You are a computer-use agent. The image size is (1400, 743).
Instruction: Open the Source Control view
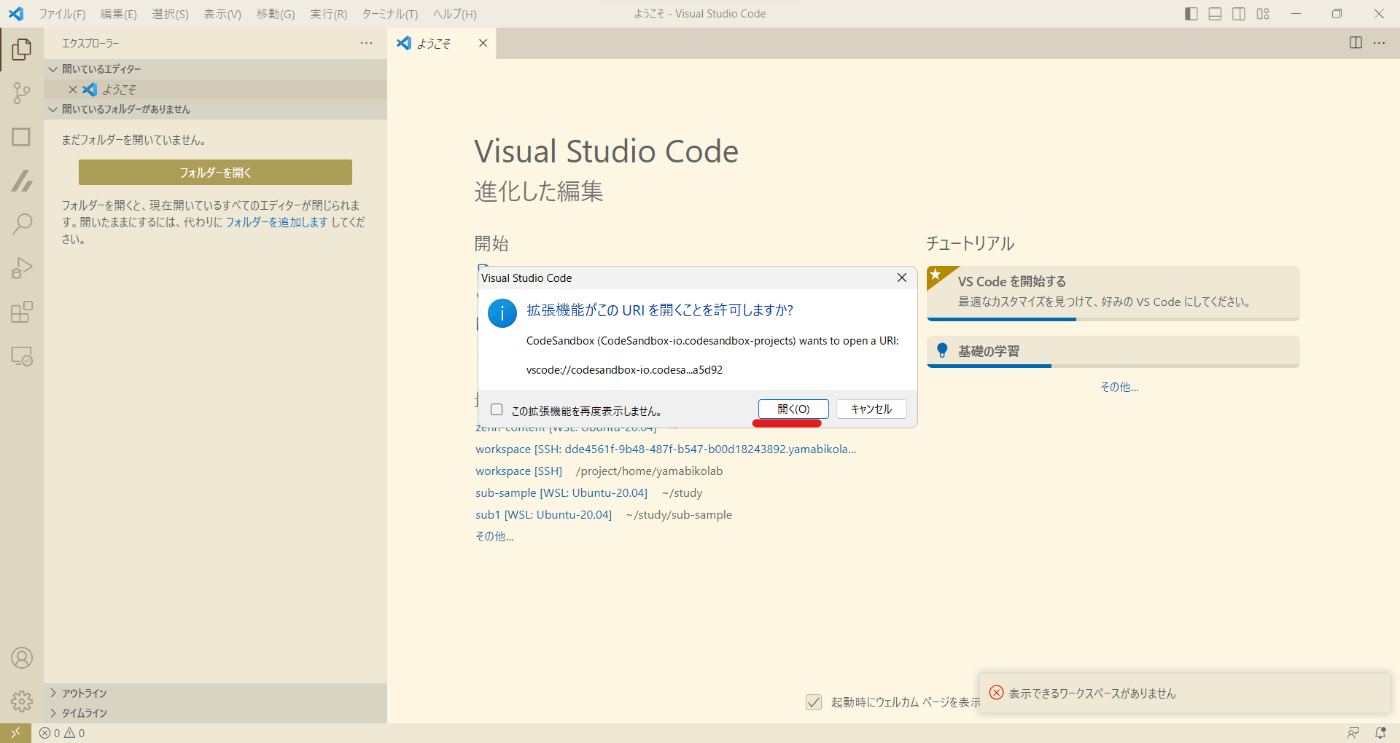(x=21, y=94)
